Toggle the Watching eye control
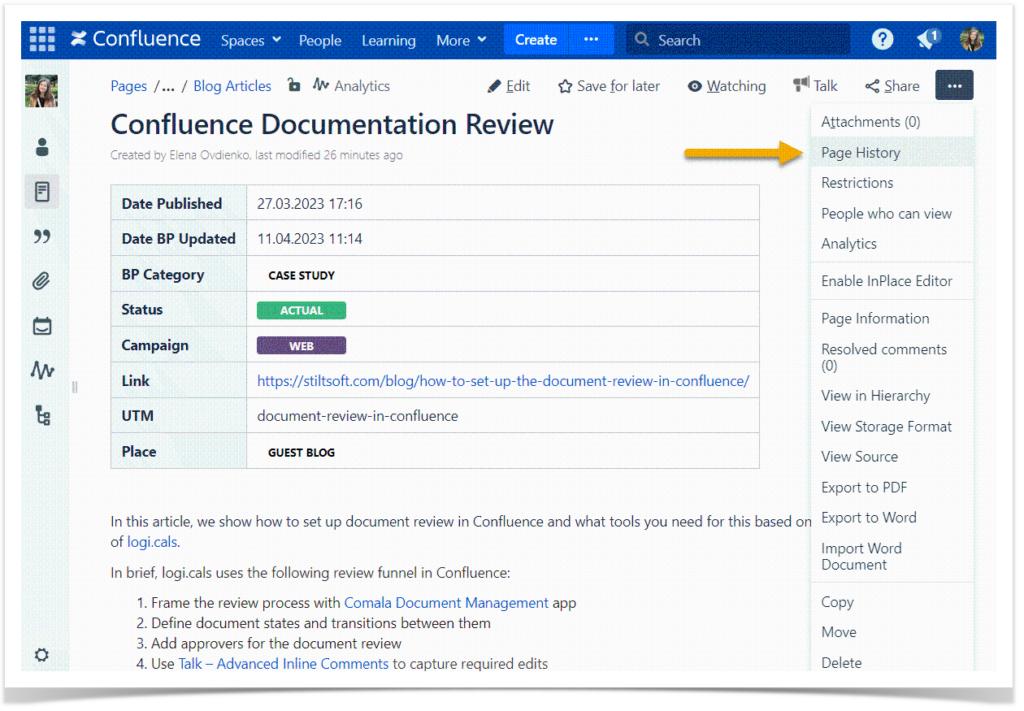1024x711 pixels. point(727,86)
